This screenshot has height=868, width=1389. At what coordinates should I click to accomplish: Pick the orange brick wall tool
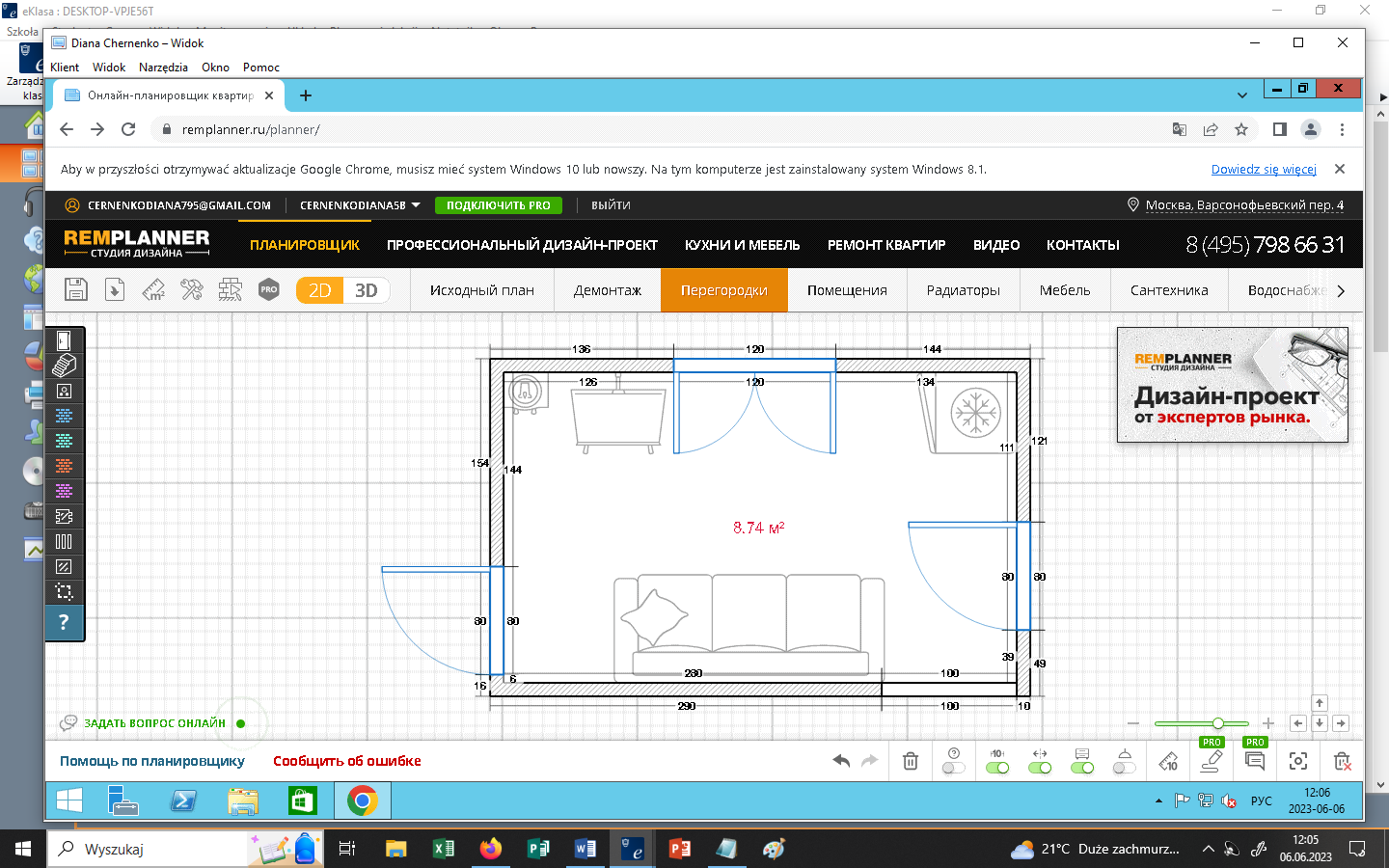click(x=64, y=466)
